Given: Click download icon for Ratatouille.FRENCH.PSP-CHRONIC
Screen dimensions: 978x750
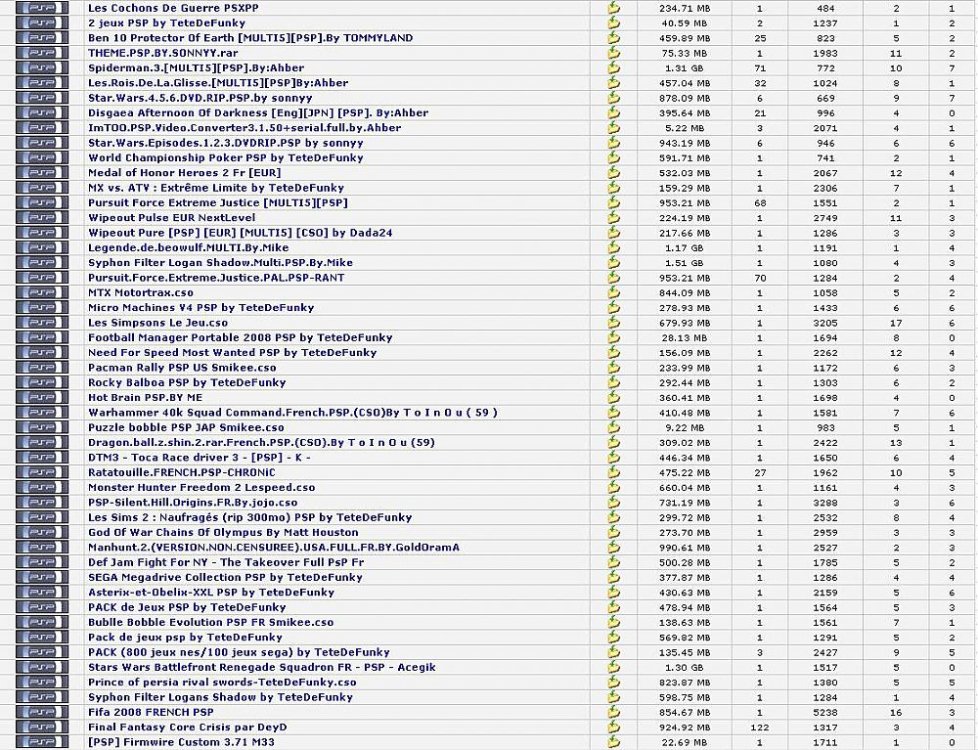Looking at the screenshot, I should pos(614,473).
